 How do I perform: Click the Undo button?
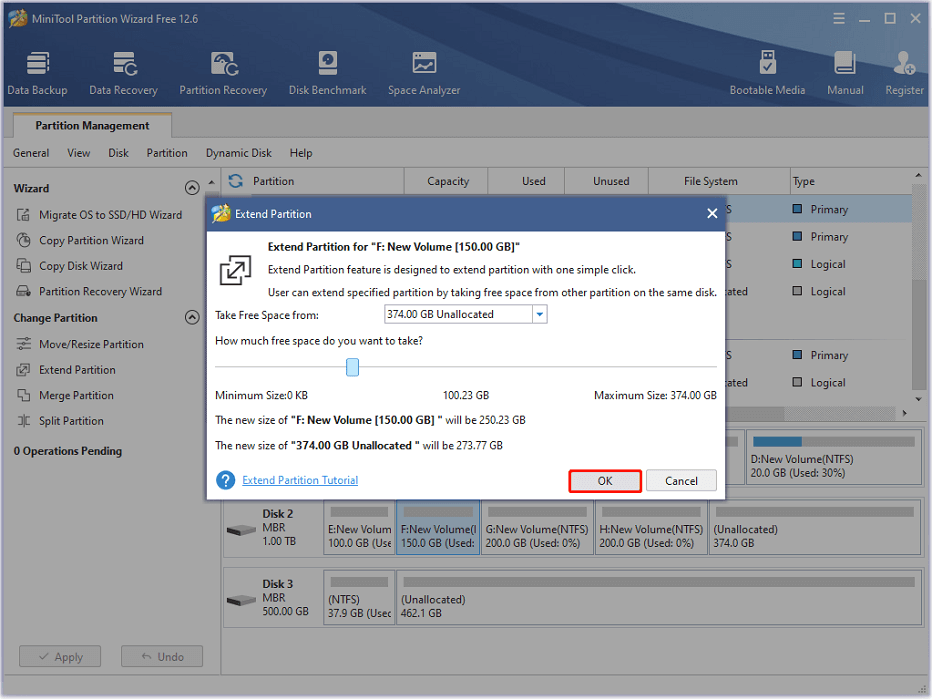162,657
